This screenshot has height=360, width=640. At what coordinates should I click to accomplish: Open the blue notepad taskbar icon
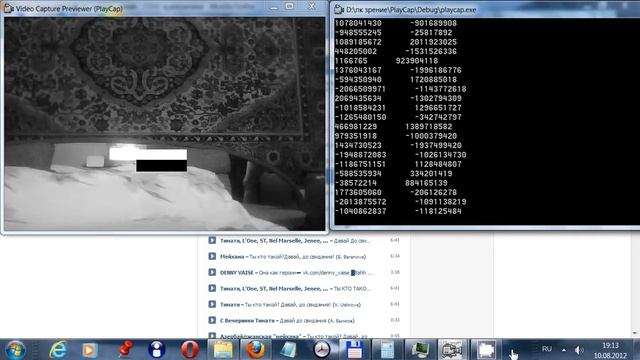288,350
